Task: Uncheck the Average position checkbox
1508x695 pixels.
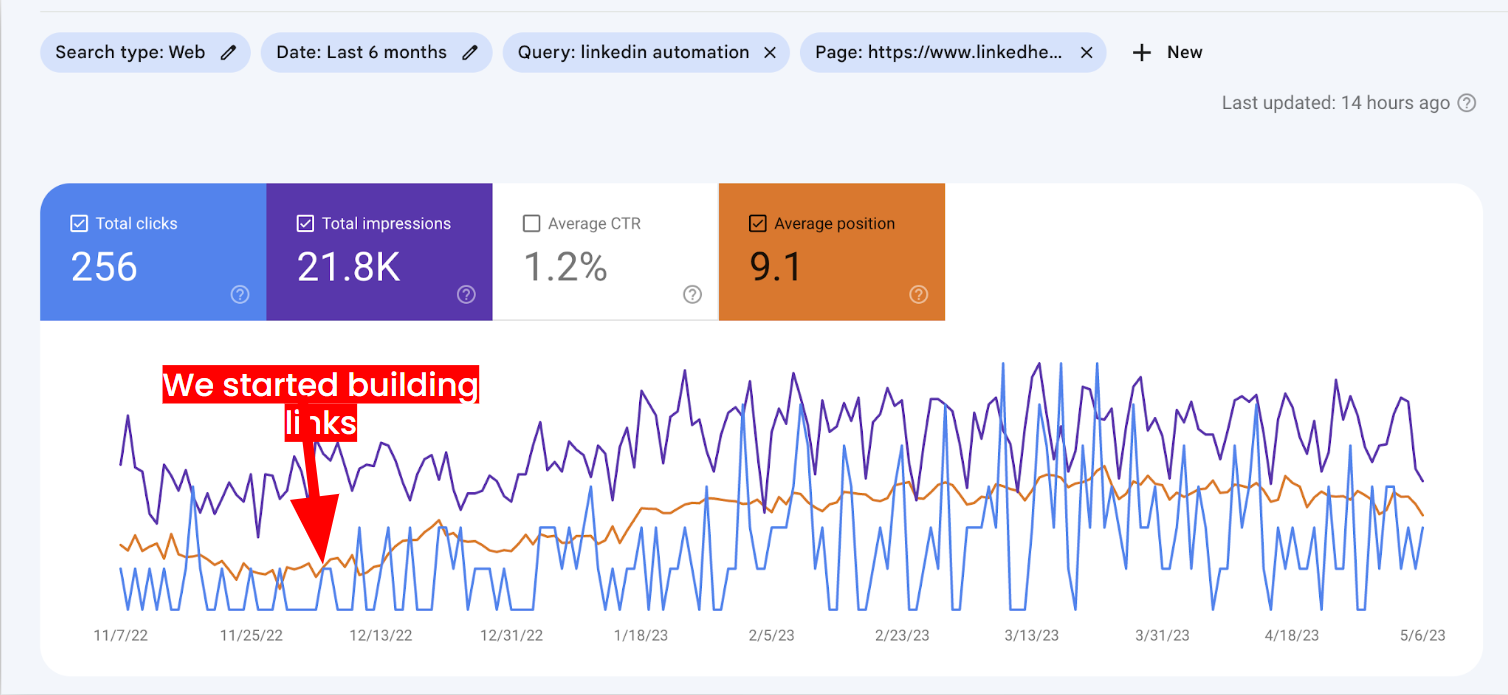Action: pyautogui.click(x=758, y=224)
